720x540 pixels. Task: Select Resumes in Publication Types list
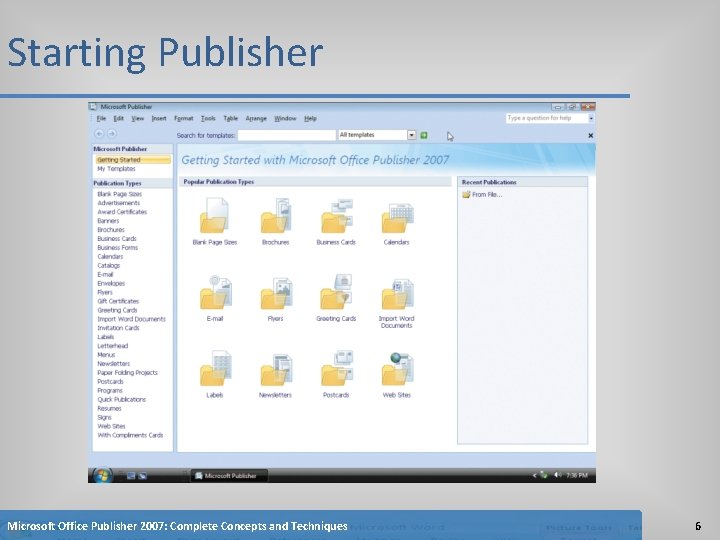[x=109, y=409]
